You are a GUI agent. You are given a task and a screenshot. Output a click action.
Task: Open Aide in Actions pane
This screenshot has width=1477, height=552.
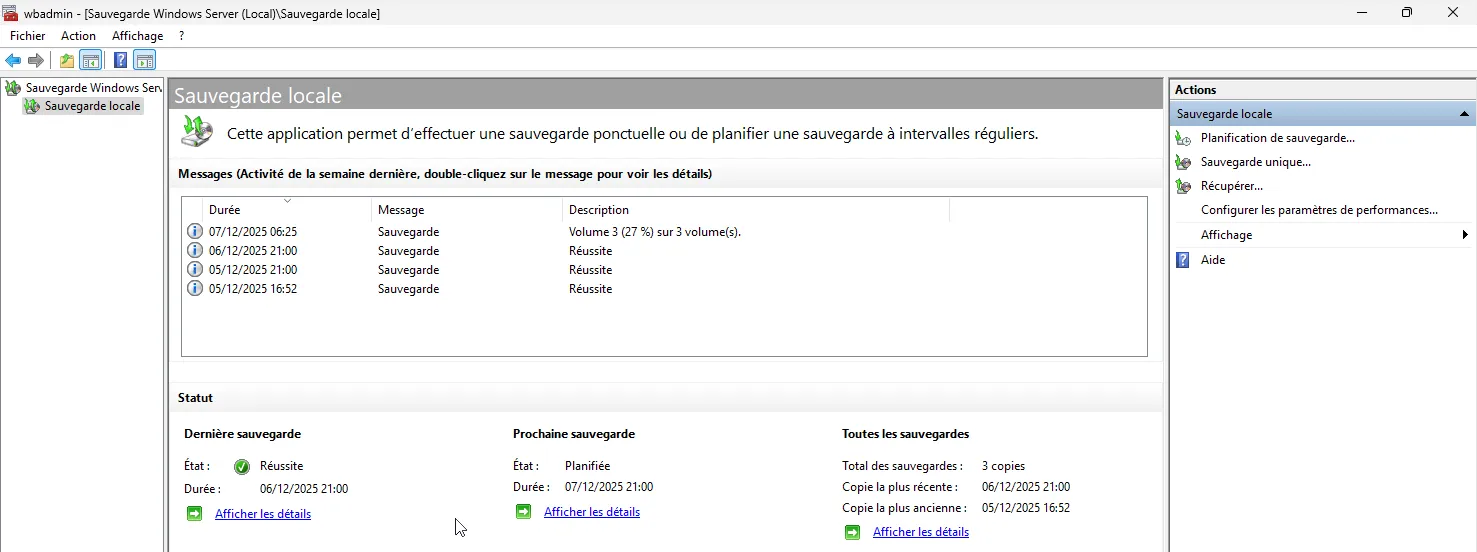(x=1213, y=260)
